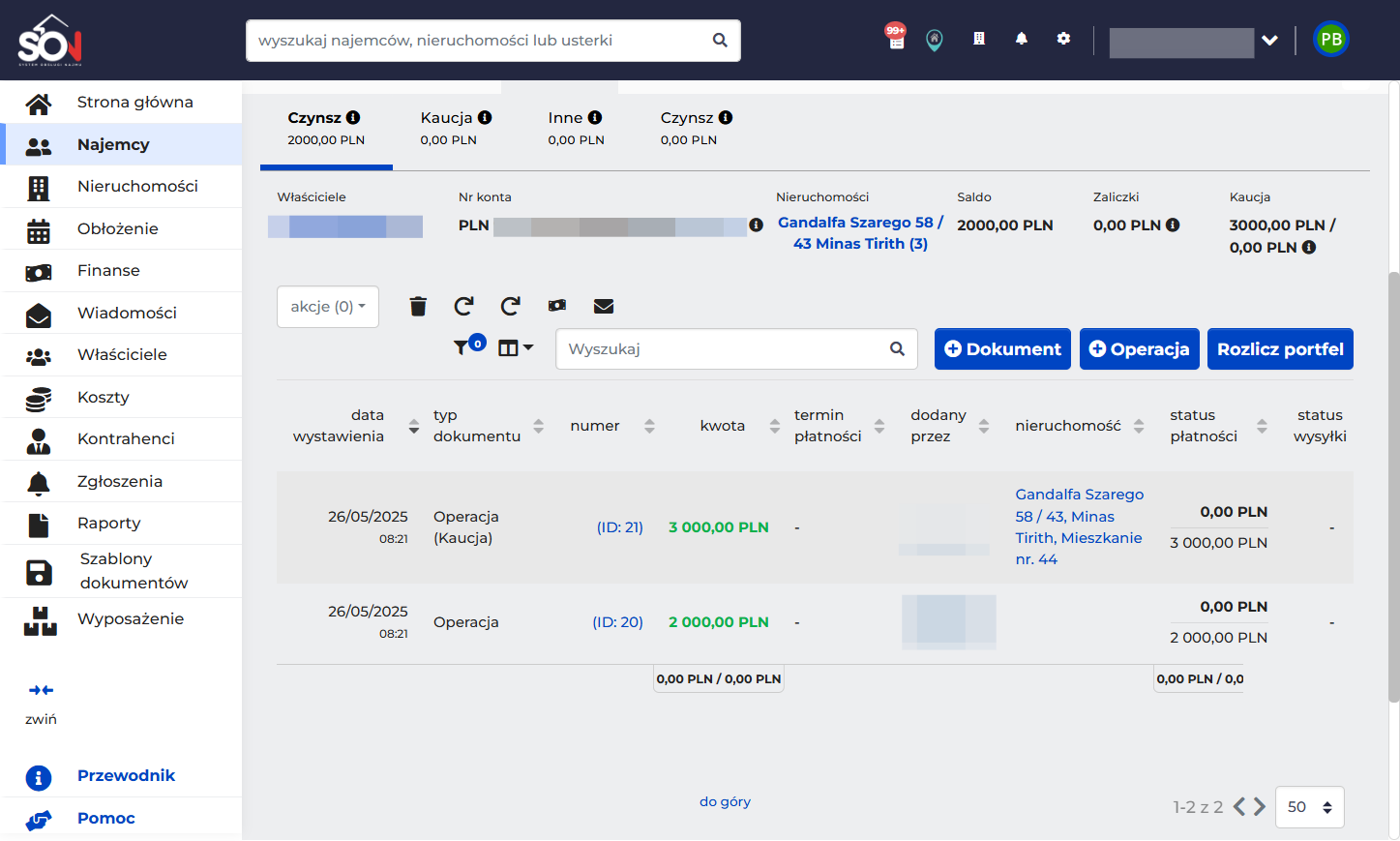Open the page size 50 selector
The width and height of the screenshot is (1400, 841).
[1310, 807]
